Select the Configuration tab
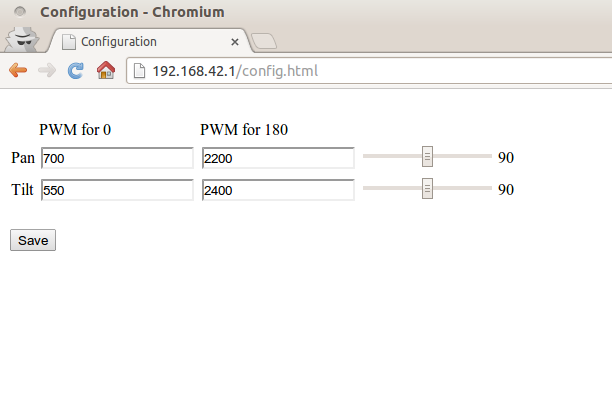This screenshot has width=612, height=404. point(140,42)
